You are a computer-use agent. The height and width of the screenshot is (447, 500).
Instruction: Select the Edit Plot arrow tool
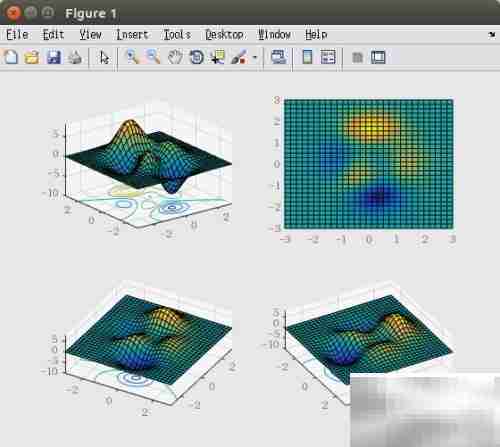104,58
